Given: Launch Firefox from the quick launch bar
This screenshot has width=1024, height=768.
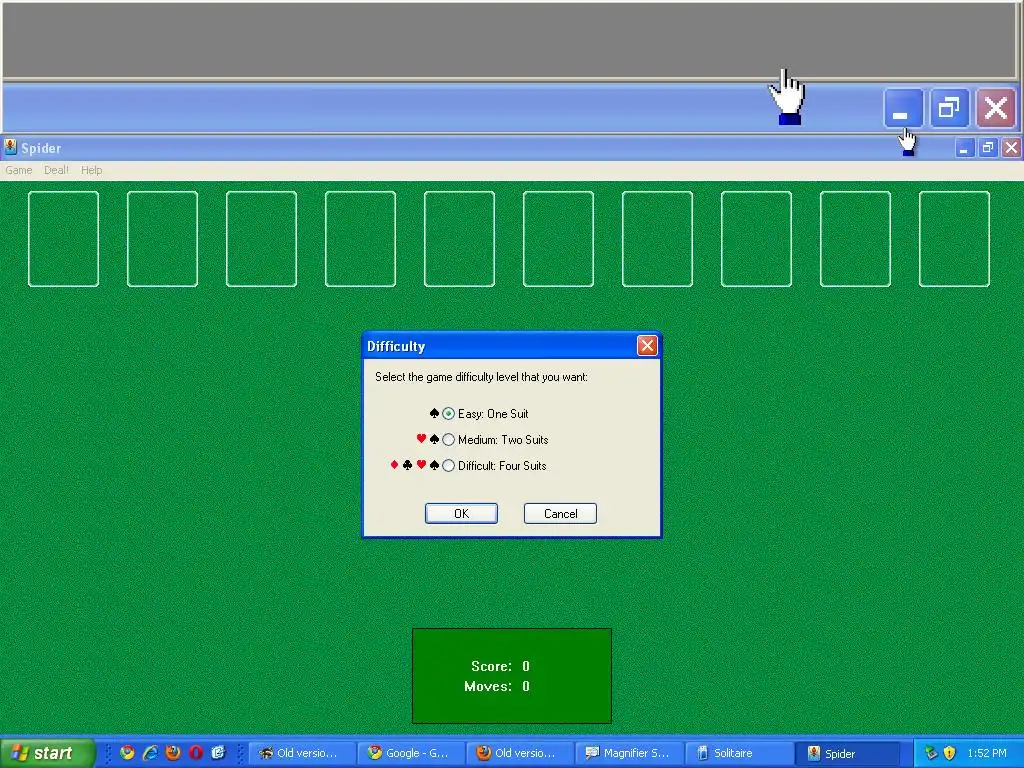Looking at the screenshot, I should [173, 753].
